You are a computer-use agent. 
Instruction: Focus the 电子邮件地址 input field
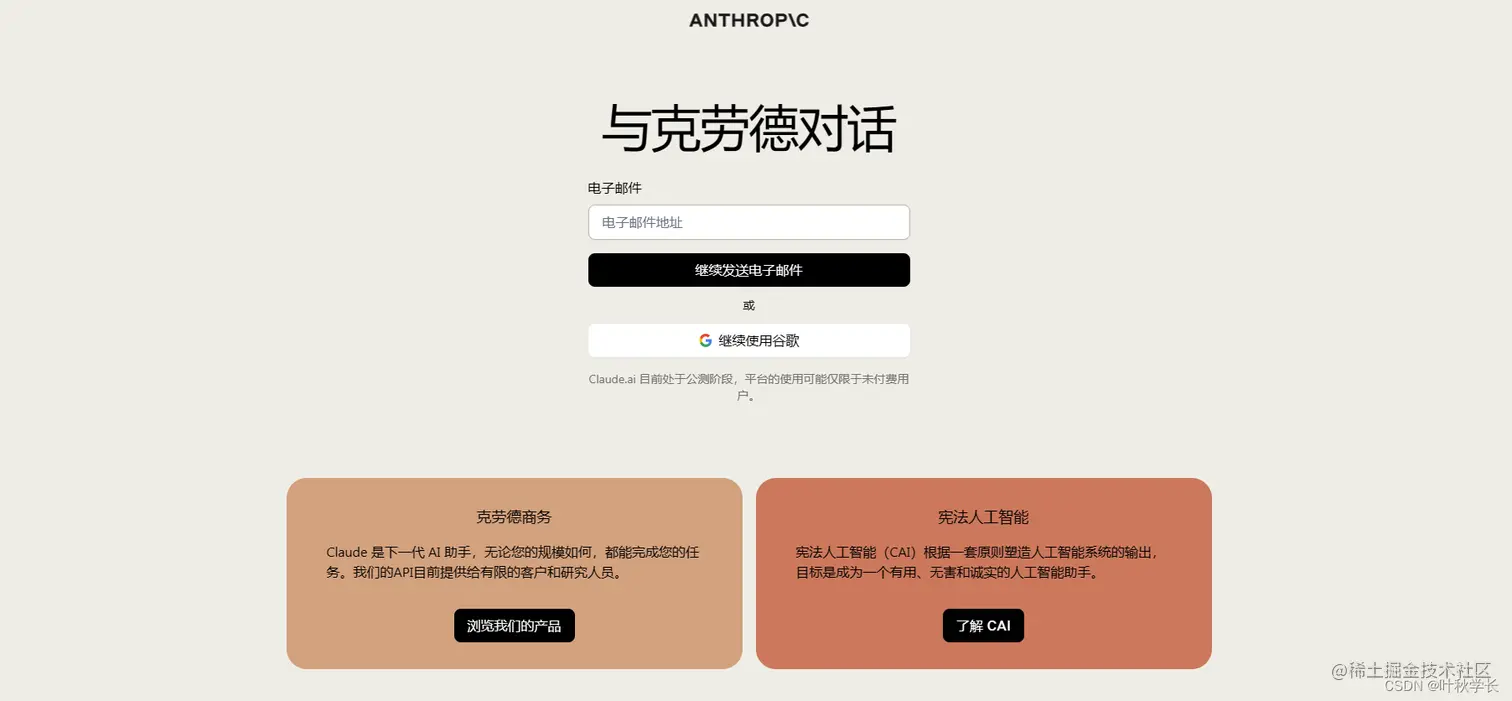[x=749, y=222]
